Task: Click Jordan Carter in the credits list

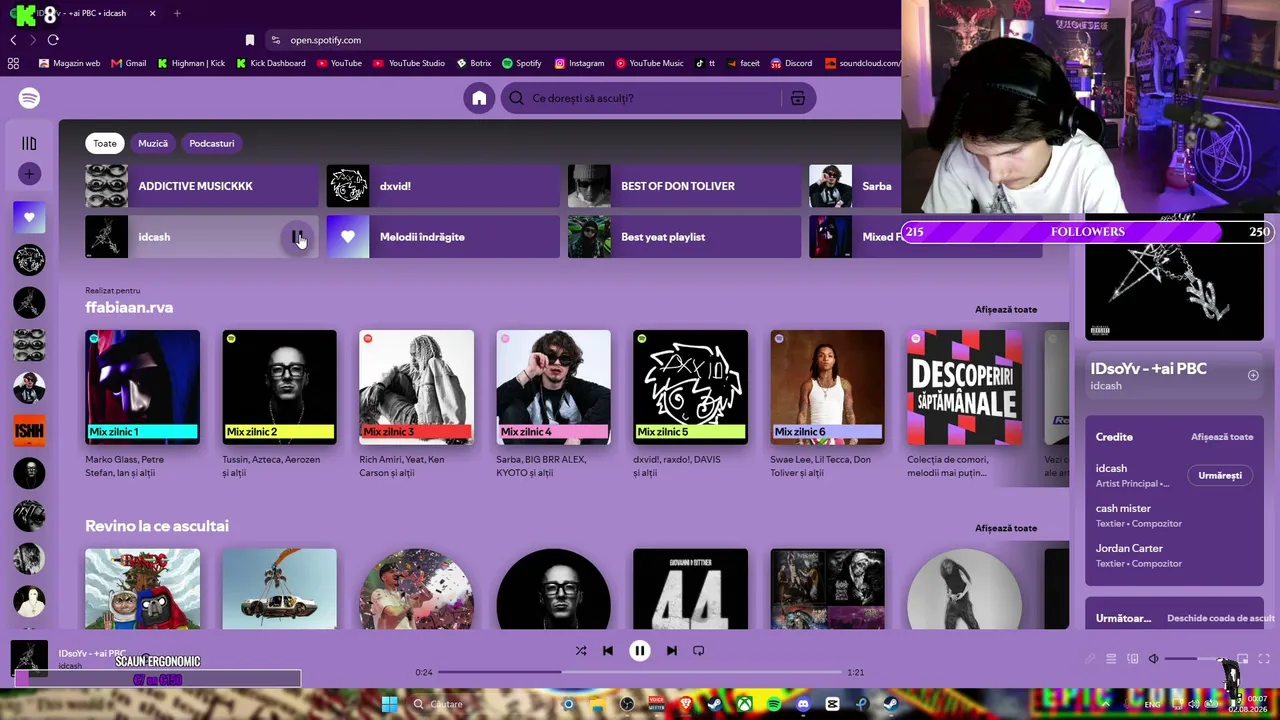Action: point(1129,548)
